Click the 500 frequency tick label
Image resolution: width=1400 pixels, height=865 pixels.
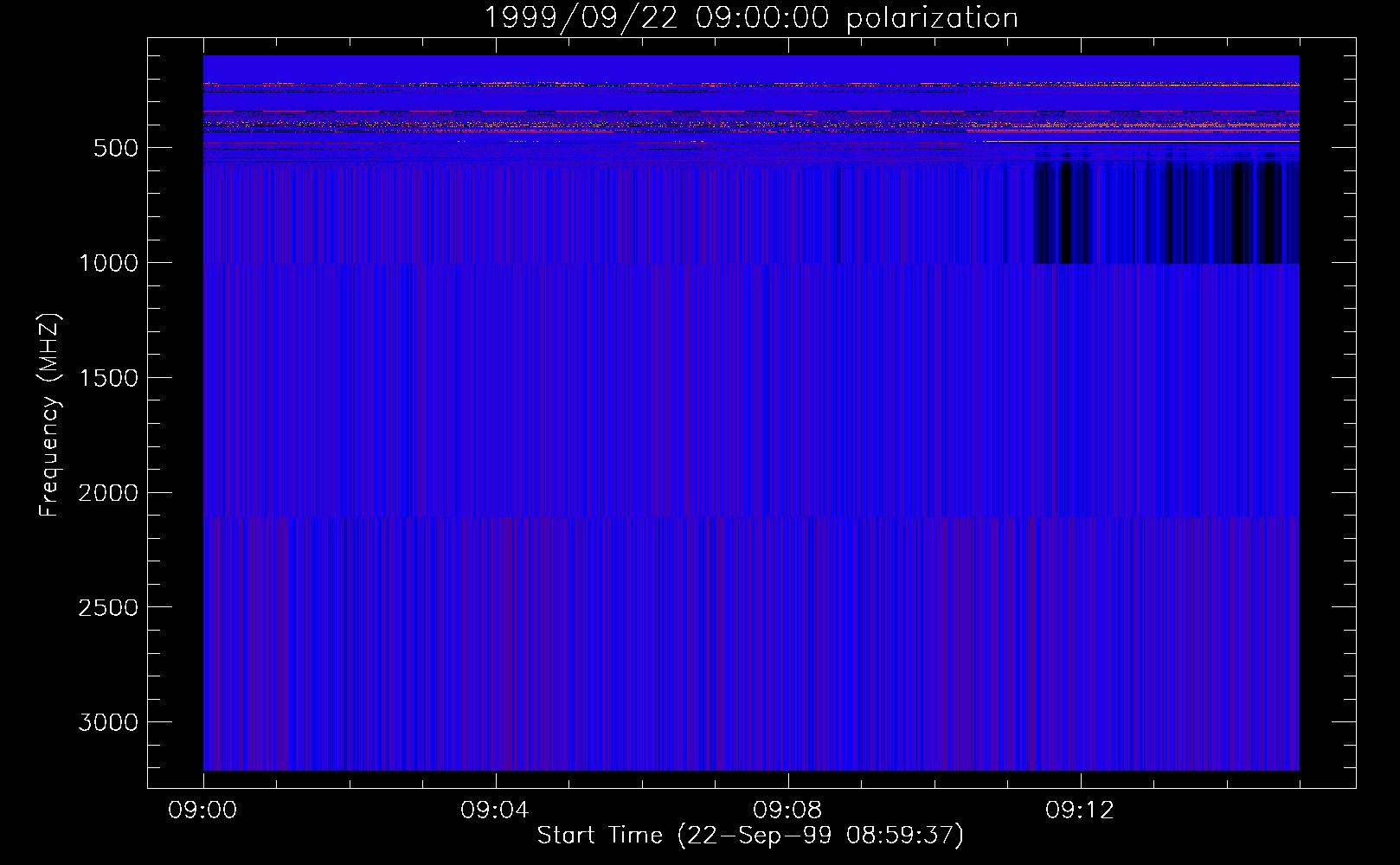coord(116,148)
